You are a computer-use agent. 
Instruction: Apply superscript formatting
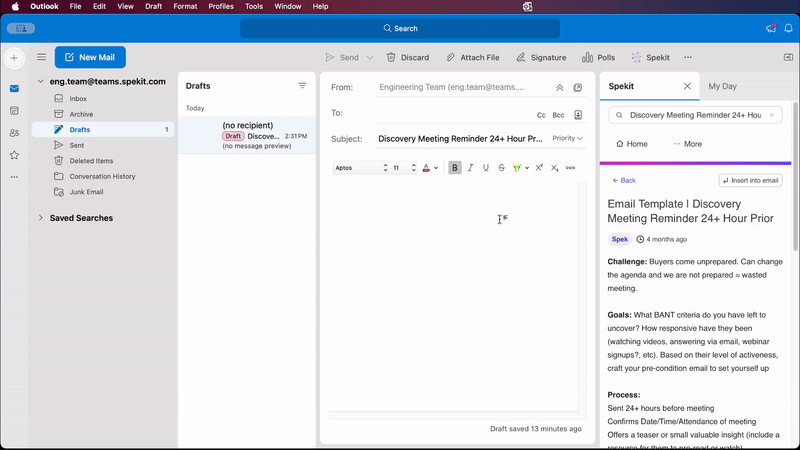539,167
